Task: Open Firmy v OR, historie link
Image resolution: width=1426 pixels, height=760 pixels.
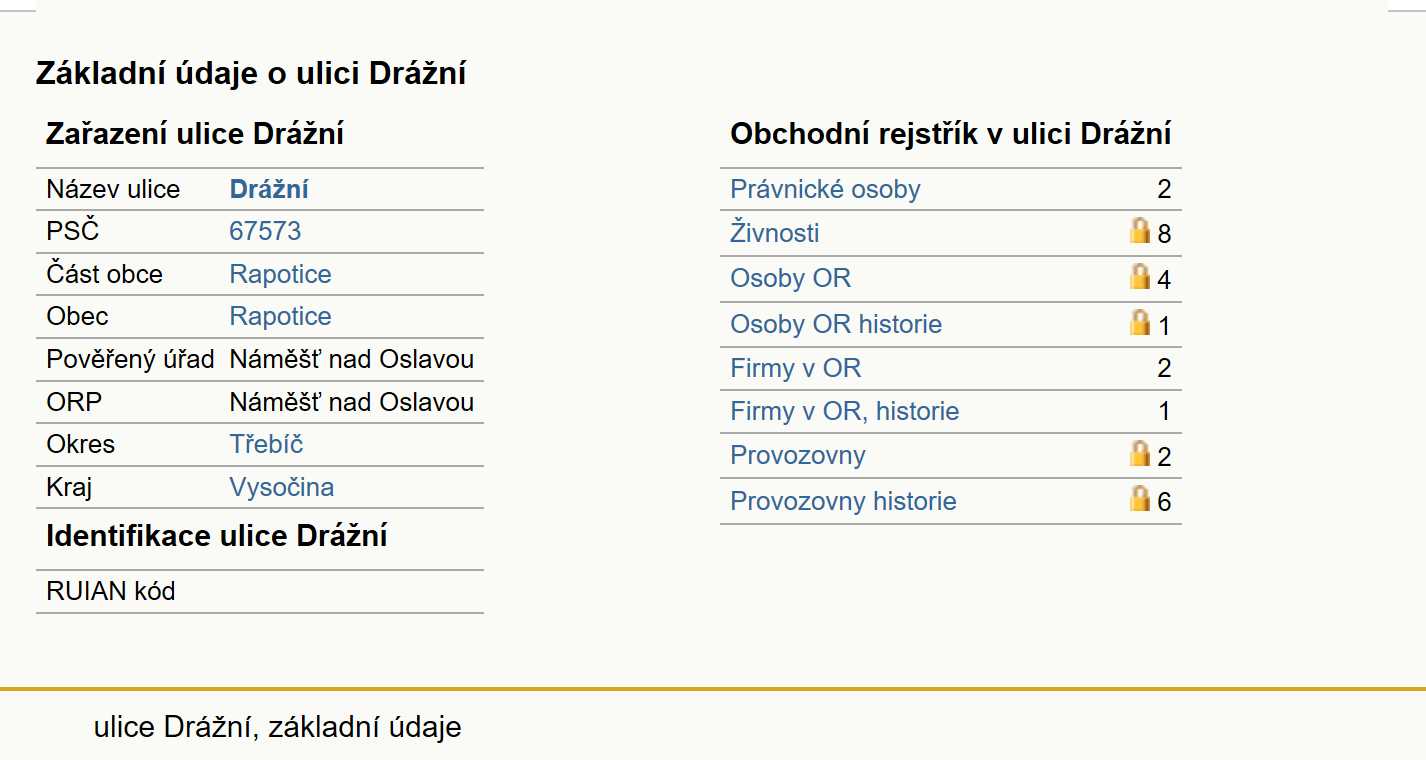Action: click(845, 411)
